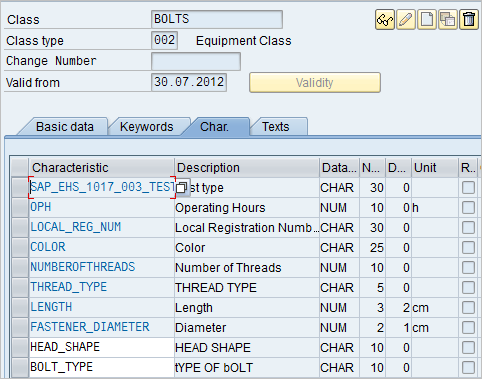Open the Keywords tab
The width and height of the screenshot is (482, 379).
tap(146, 127)
